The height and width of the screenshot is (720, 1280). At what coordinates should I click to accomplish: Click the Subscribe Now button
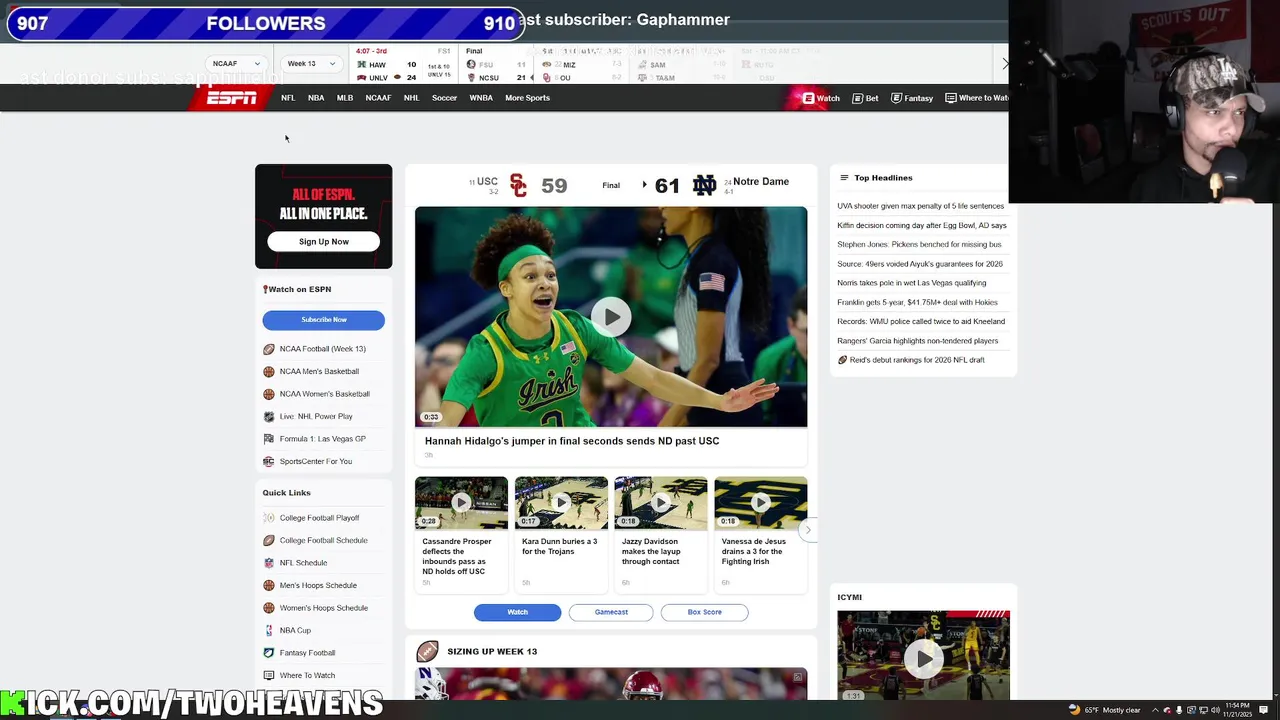324,319
